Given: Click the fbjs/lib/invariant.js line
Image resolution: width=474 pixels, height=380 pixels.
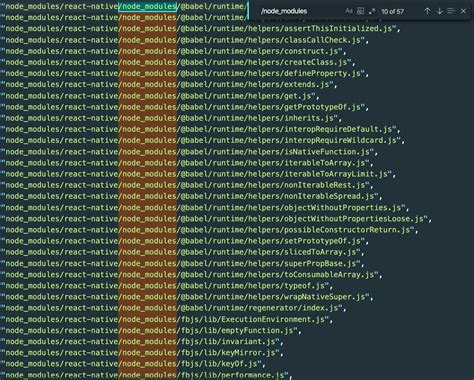Looking at the screenshot, I should (142, 342).
